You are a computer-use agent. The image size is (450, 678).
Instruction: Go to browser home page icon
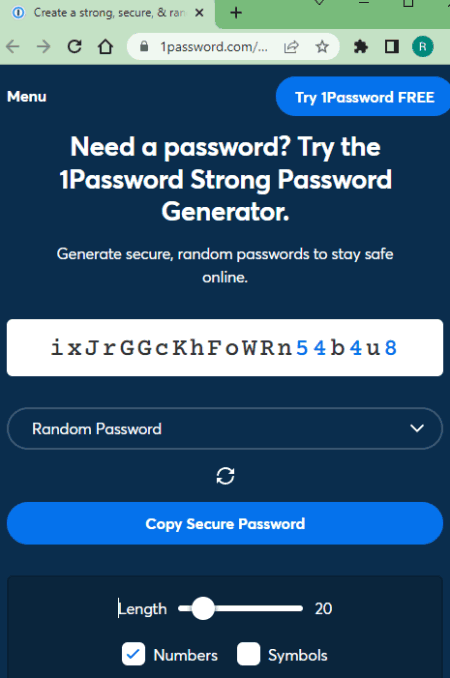point(105,46)
